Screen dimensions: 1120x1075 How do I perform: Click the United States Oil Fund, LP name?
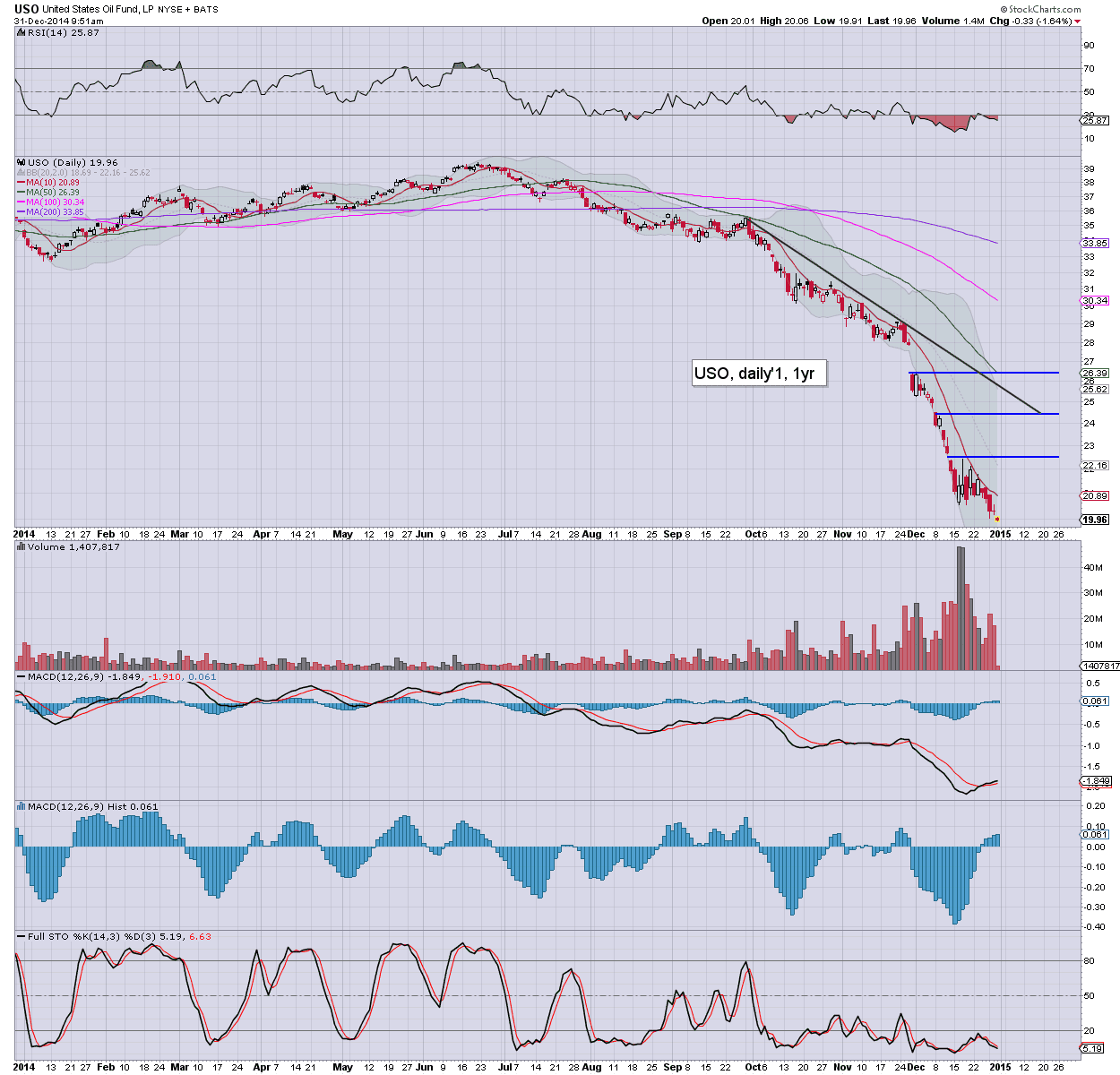(x=99, y=9)
